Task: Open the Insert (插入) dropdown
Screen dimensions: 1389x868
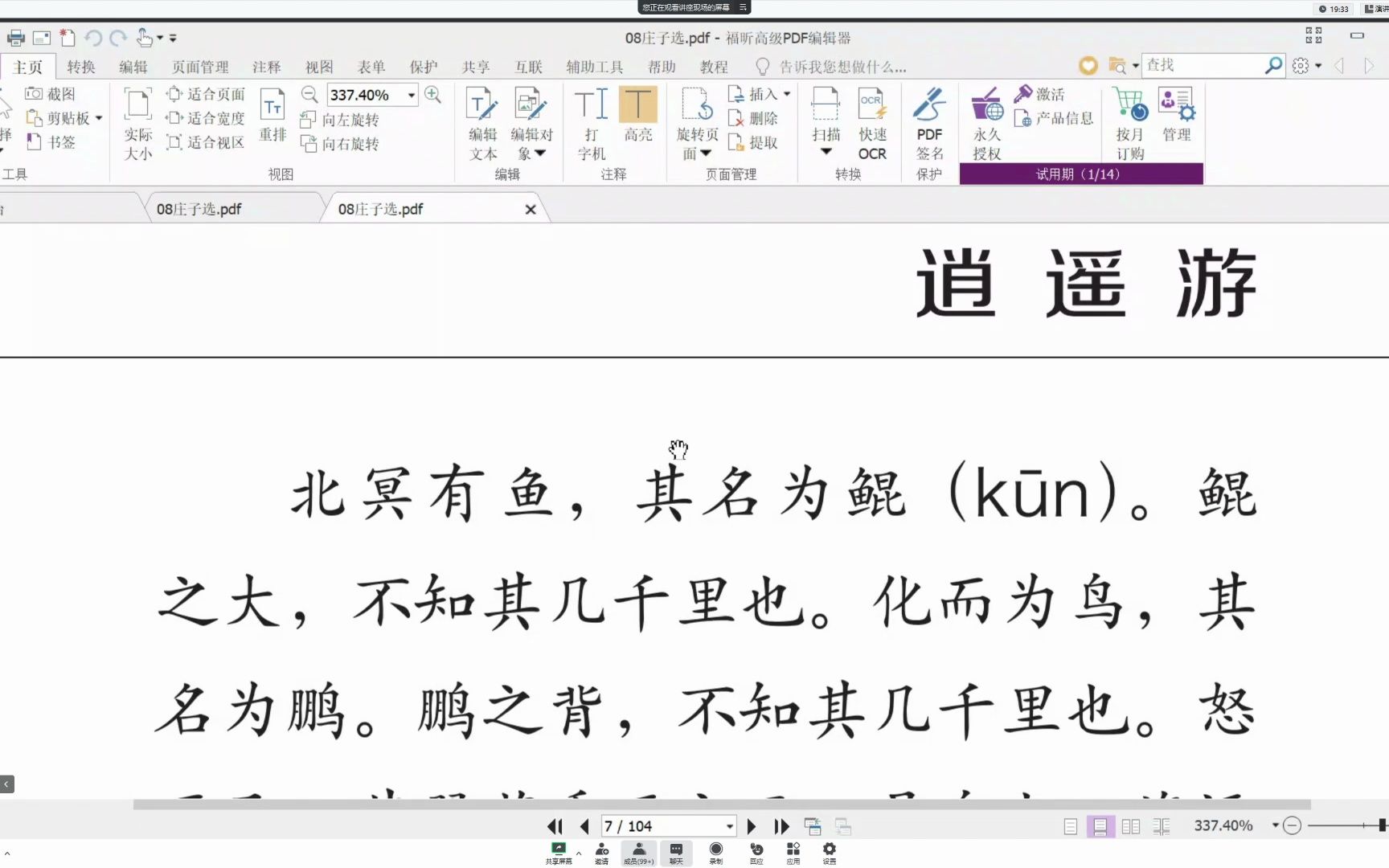Action: click(x=787, y=94)
